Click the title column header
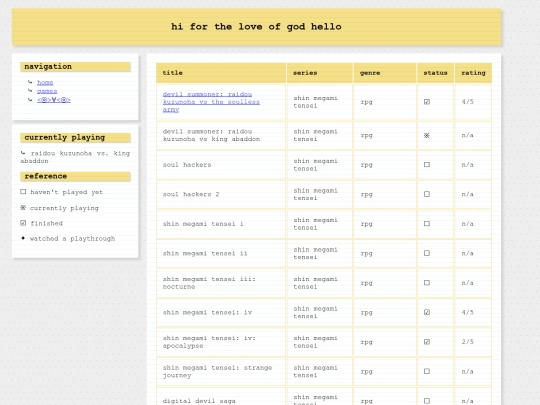The image size is (540, 405). click(x=221, y=73)
